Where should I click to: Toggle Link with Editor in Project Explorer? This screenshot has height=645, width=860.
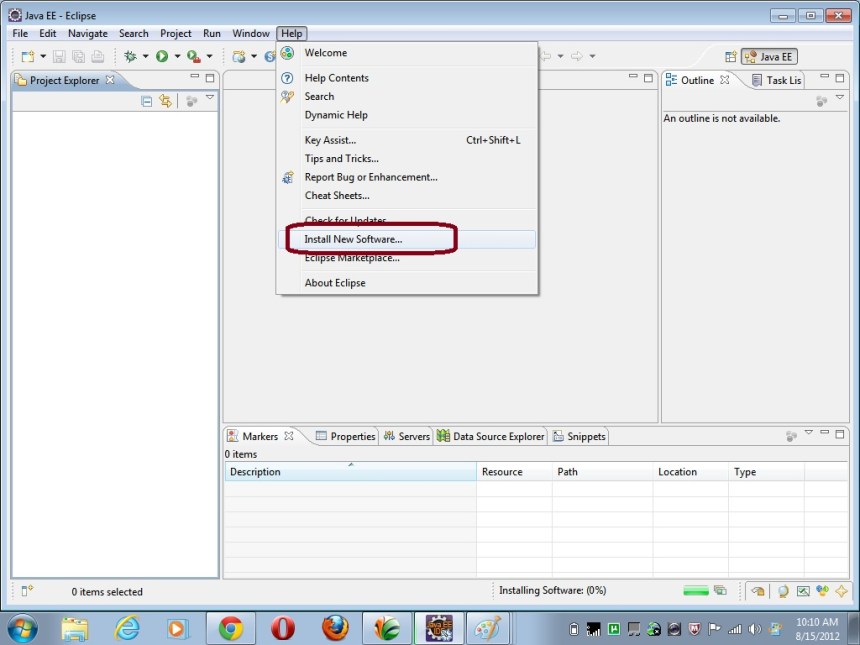[165, 100]
